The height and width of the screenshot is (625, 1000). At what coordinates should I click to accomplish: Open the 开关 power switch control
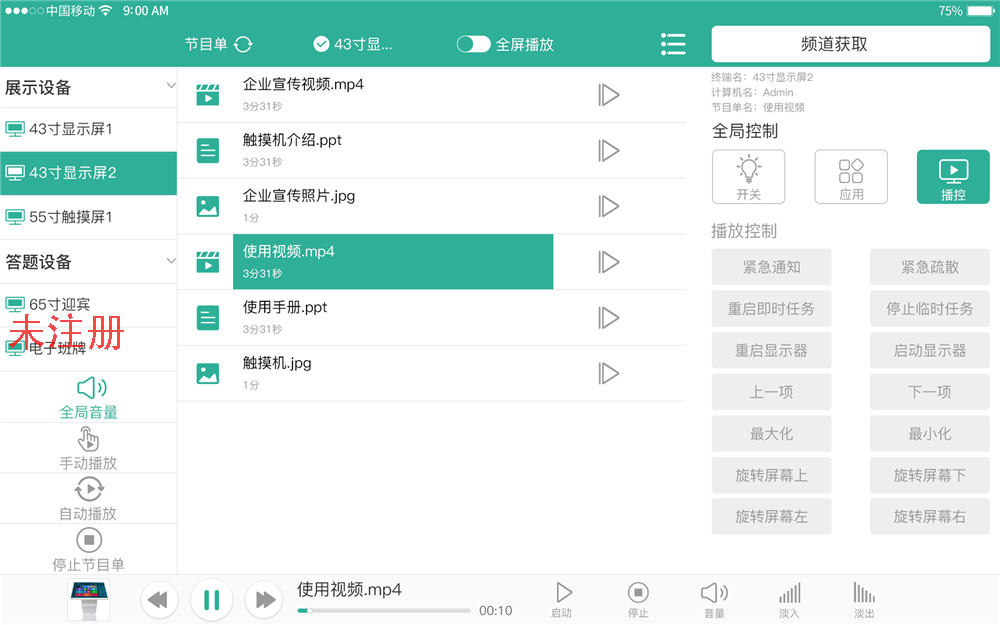tap(748, 177)
